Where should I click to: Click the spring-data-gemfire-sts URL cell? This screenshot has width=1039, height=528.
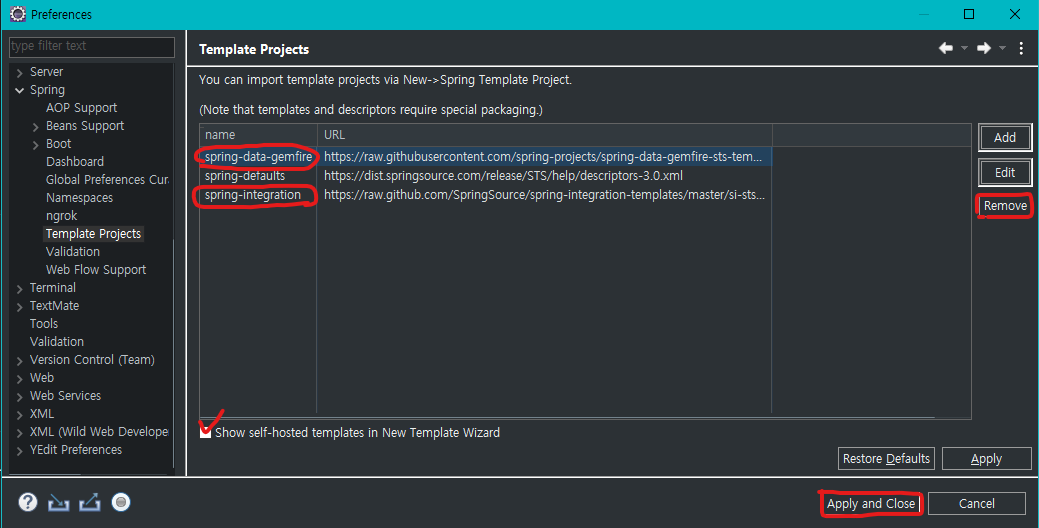tap(543, 156)
